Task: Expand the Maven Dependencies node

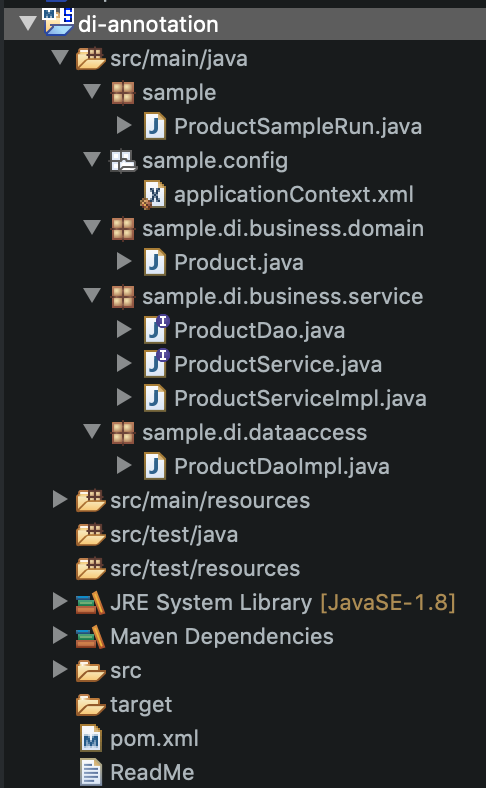Action: point(60,636)
